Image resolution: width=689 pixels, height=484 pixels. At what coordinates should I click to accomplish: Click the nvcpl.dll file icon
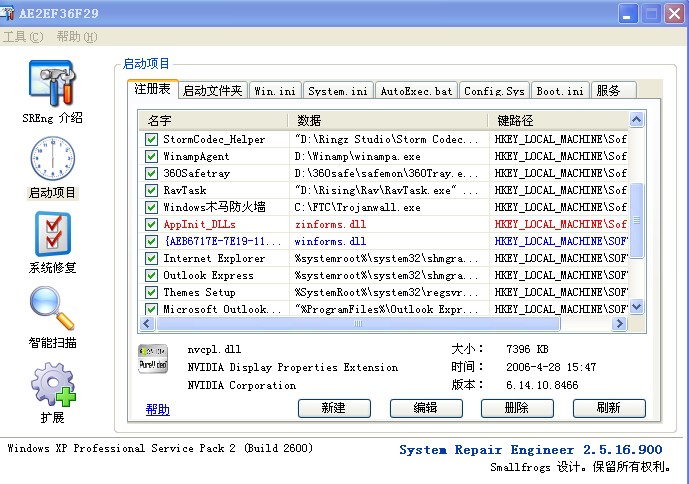[152, 359]
